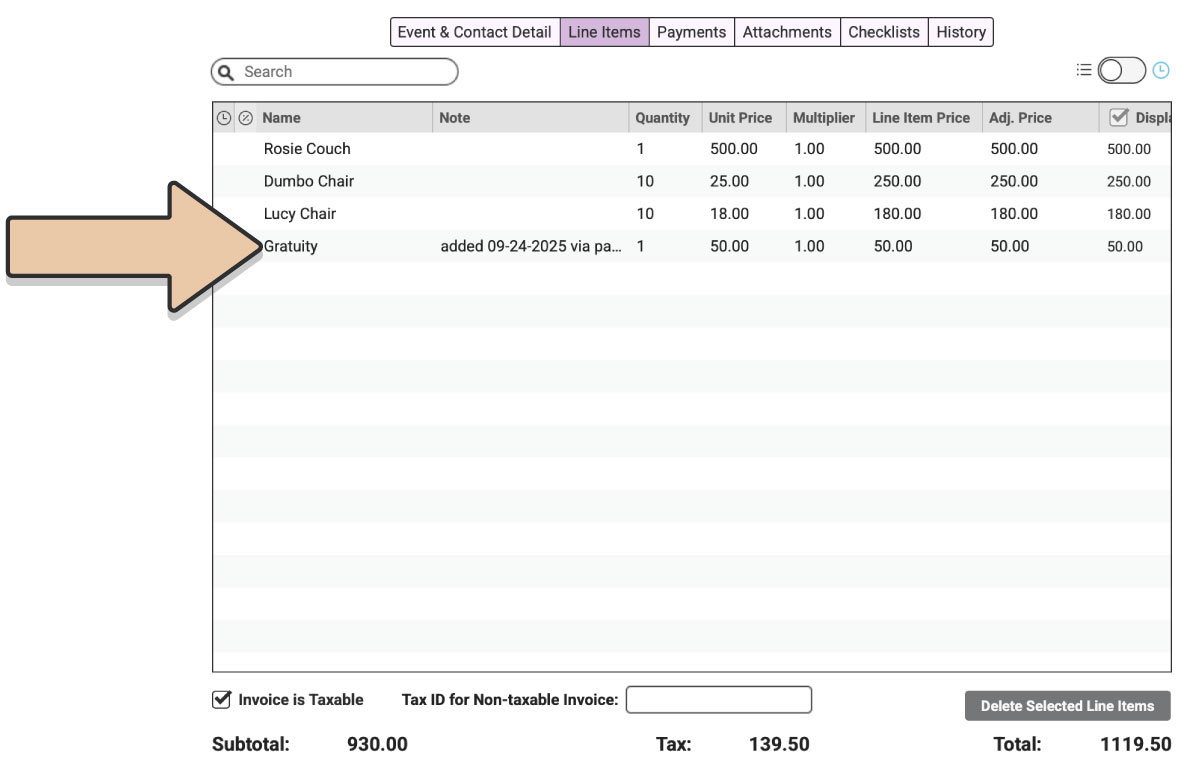
Task: Click the clock column header icon
Action: [224, 118]
